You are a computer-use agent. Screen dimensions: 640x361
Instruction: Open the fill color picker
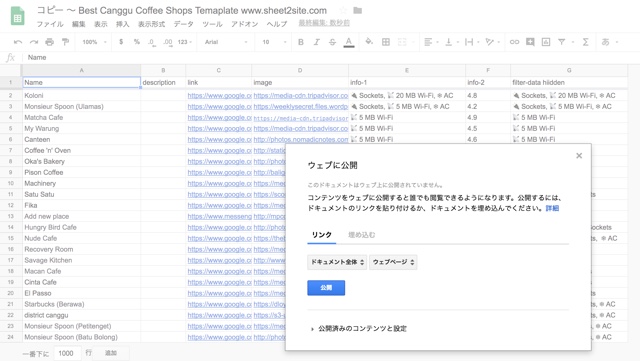pyautogui.click(x=369, y=42)
